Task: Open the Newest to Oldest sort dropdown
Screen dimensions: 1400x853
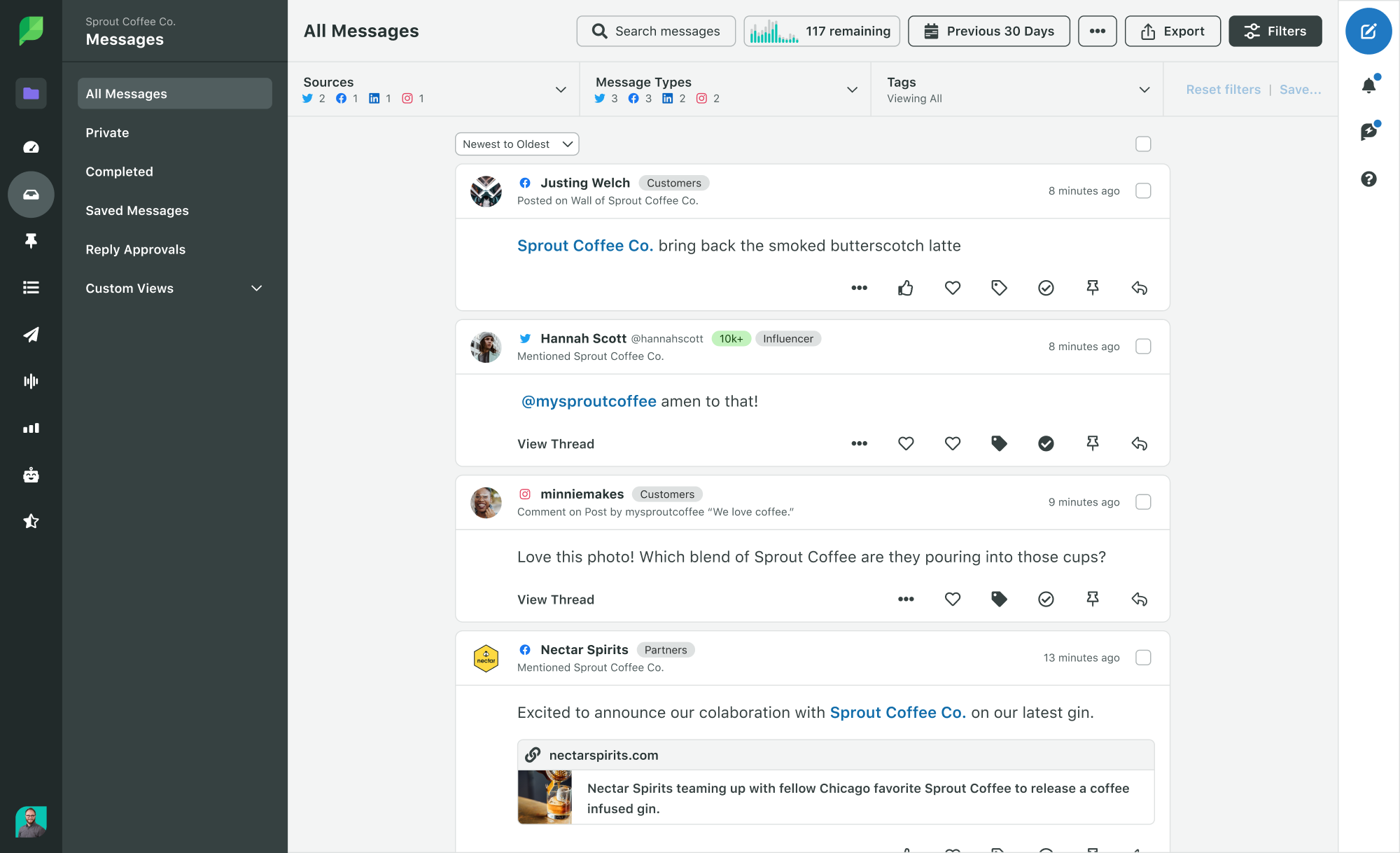Action: coord(516,143)
